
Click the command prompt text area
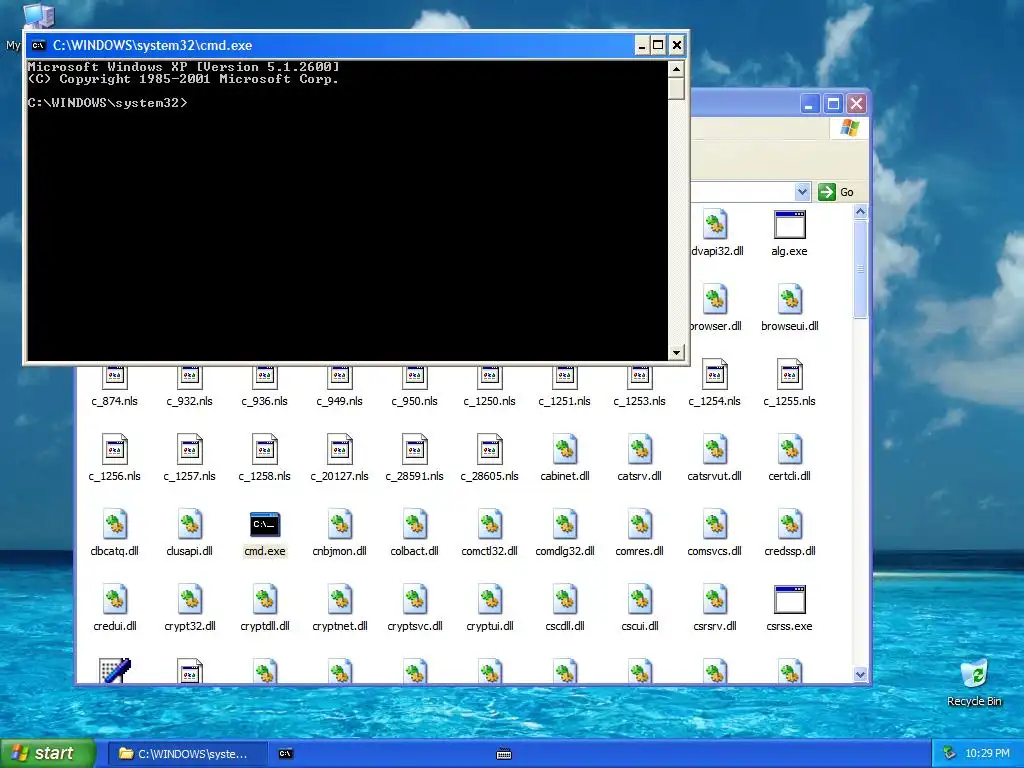click(347, 210)
